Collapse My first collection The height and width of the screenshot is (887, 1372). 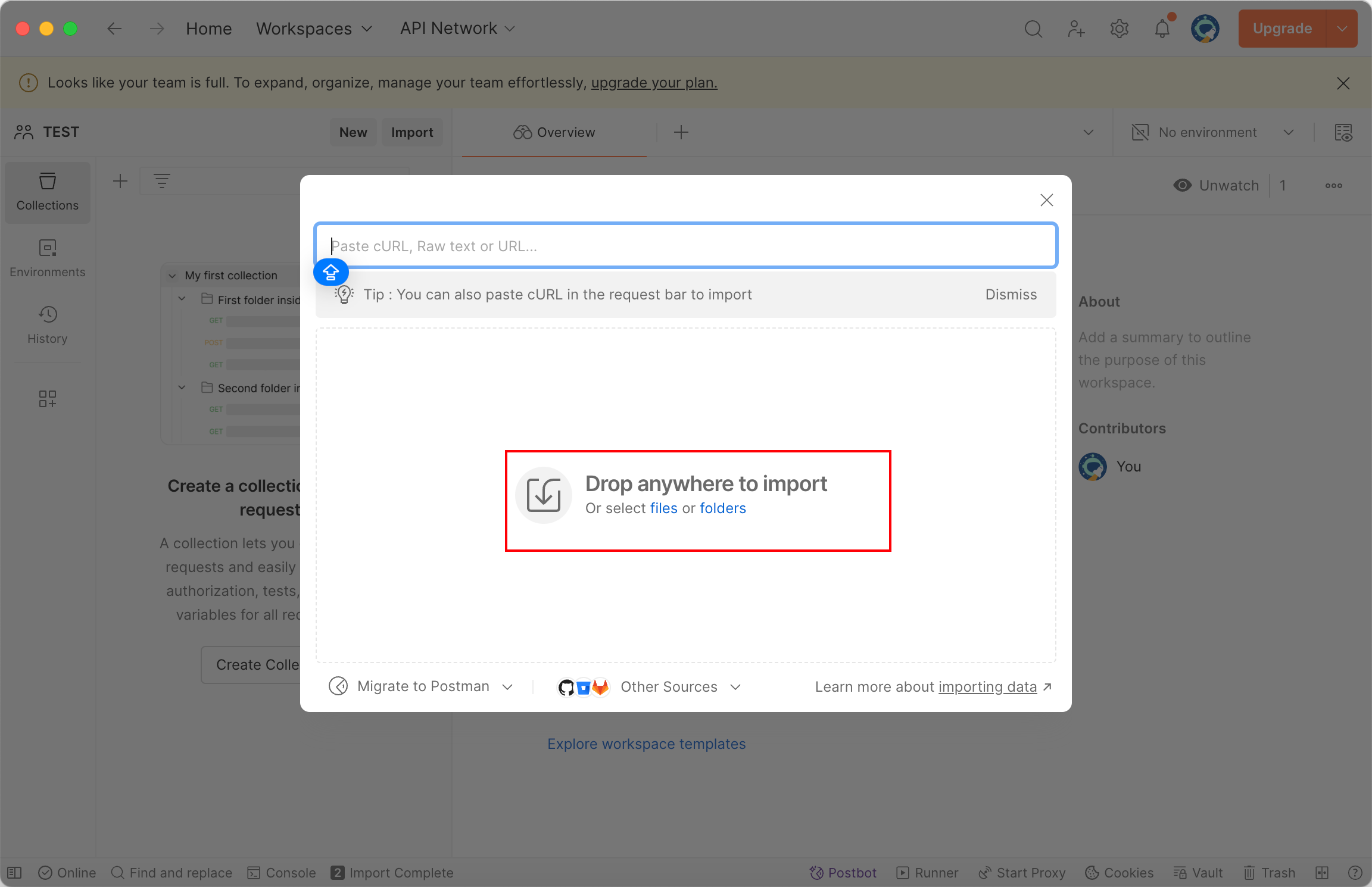[172, 276]
